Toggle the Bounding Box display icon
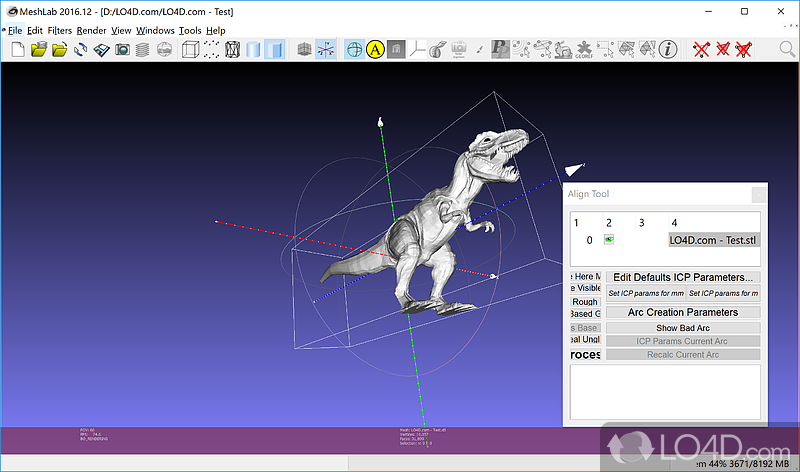The width and height of the screenshot is (800, 472). [188, 49]
